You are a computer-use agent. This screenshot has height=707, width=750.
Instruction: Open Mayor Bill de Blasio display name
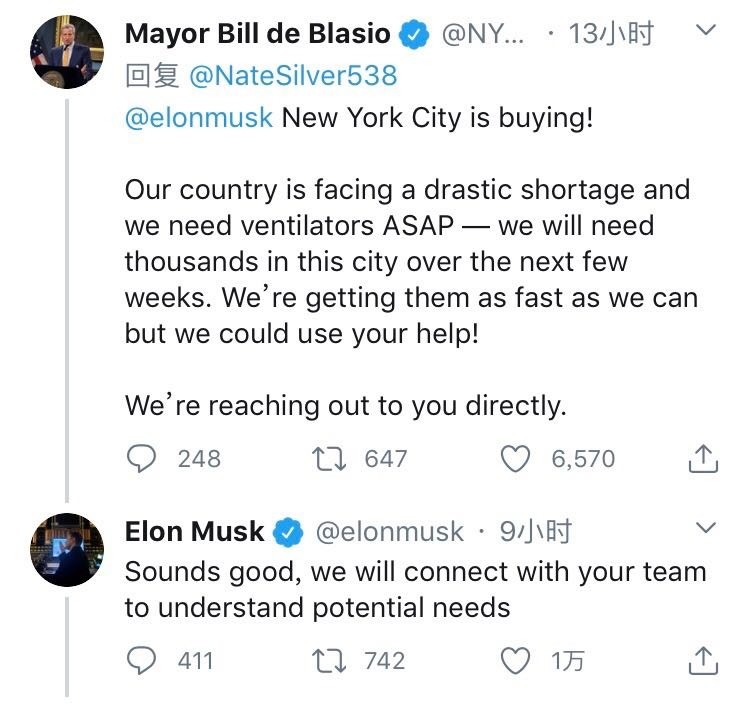[x=257, y=33]
